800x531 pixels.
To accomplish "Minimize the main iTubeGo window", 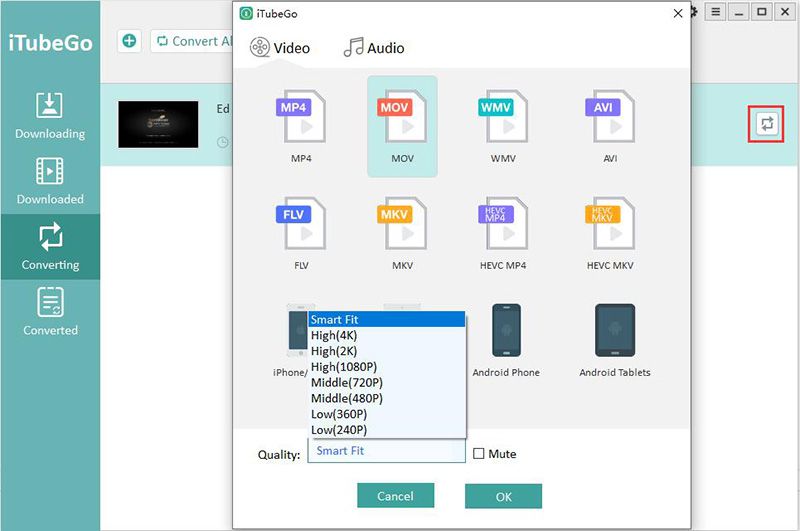I will pos(738,12).
